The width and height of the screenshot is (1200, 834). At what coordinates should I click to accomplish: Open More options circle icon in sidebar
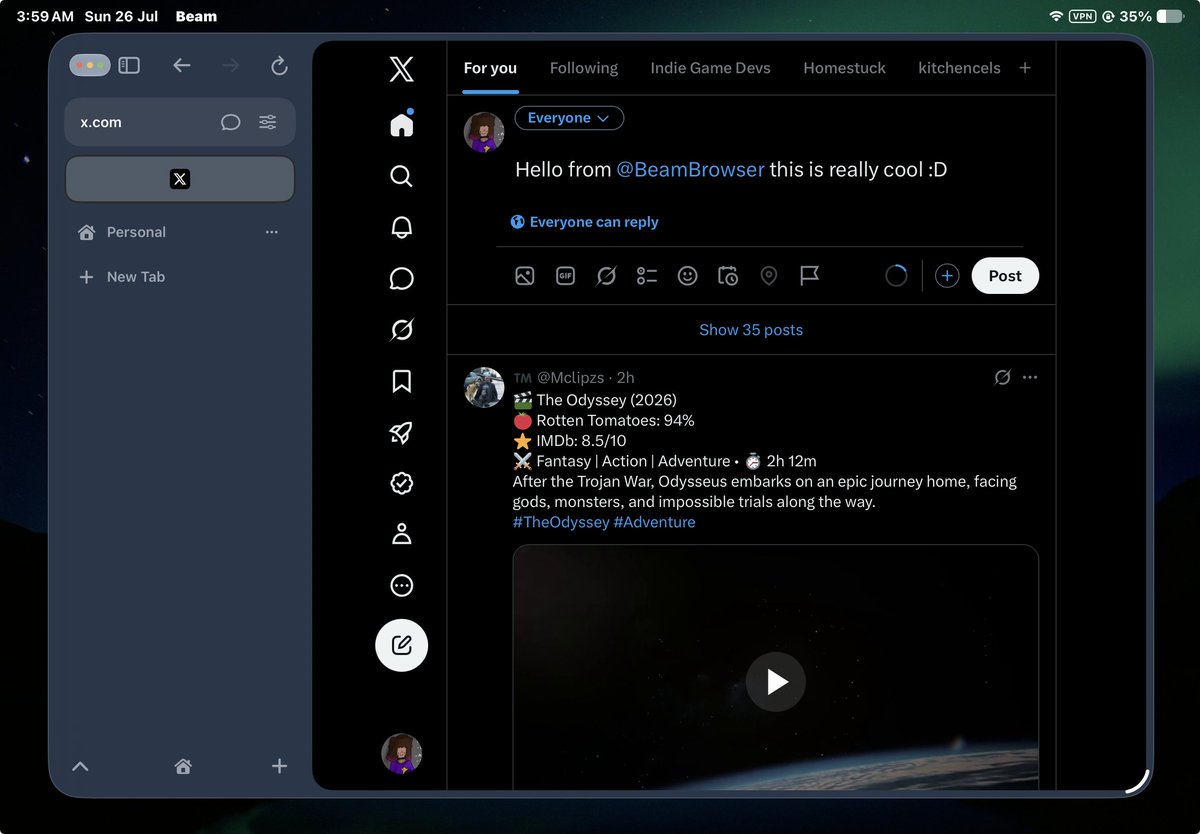(x=401, y=586)
